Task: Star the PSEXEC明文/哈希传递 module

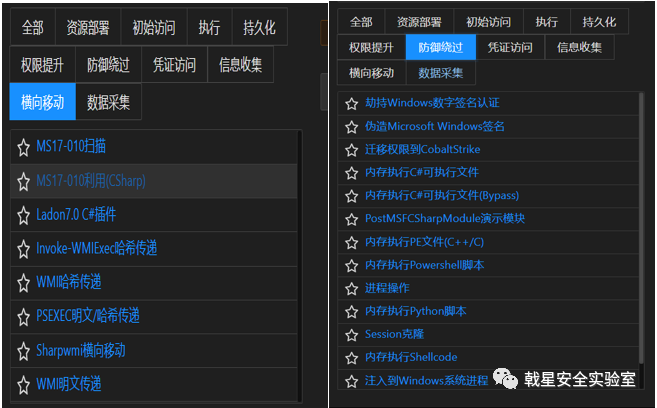Action: pos(23,317)
